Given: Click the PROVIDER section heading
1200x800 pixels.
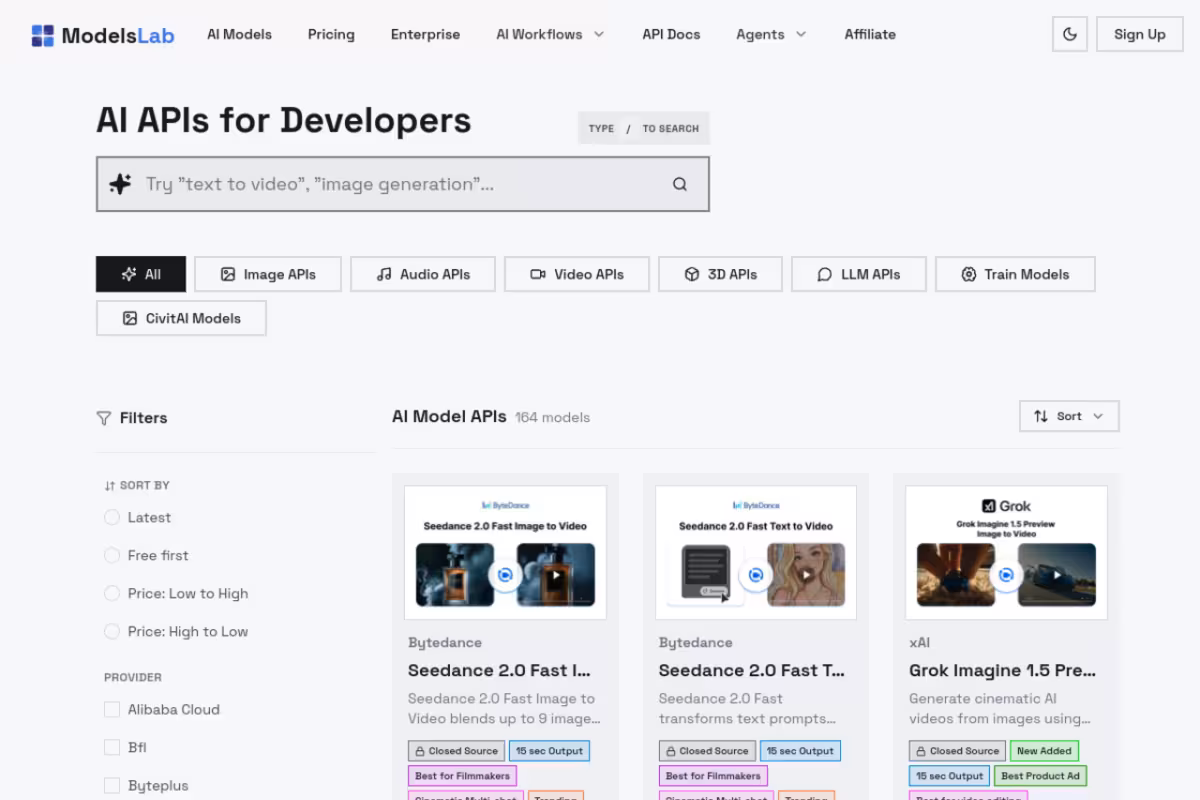Looking at the screenshot, I should click(133, 677).
